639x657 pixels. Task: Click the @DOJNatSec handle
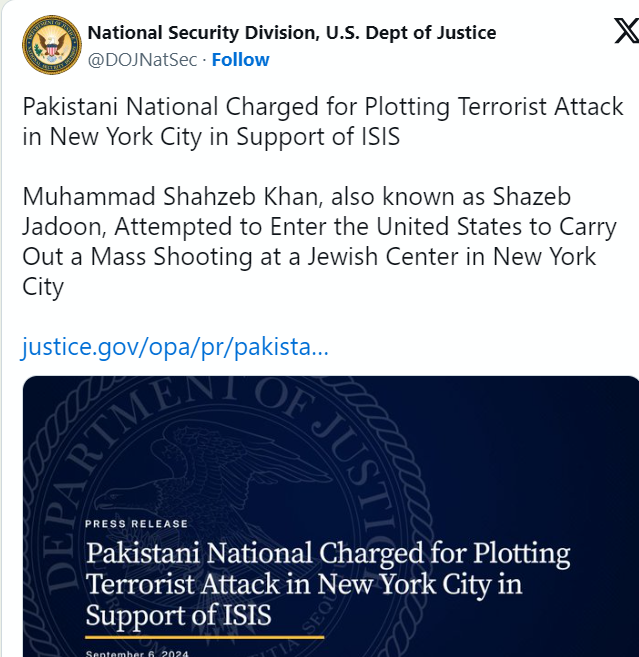143,60
